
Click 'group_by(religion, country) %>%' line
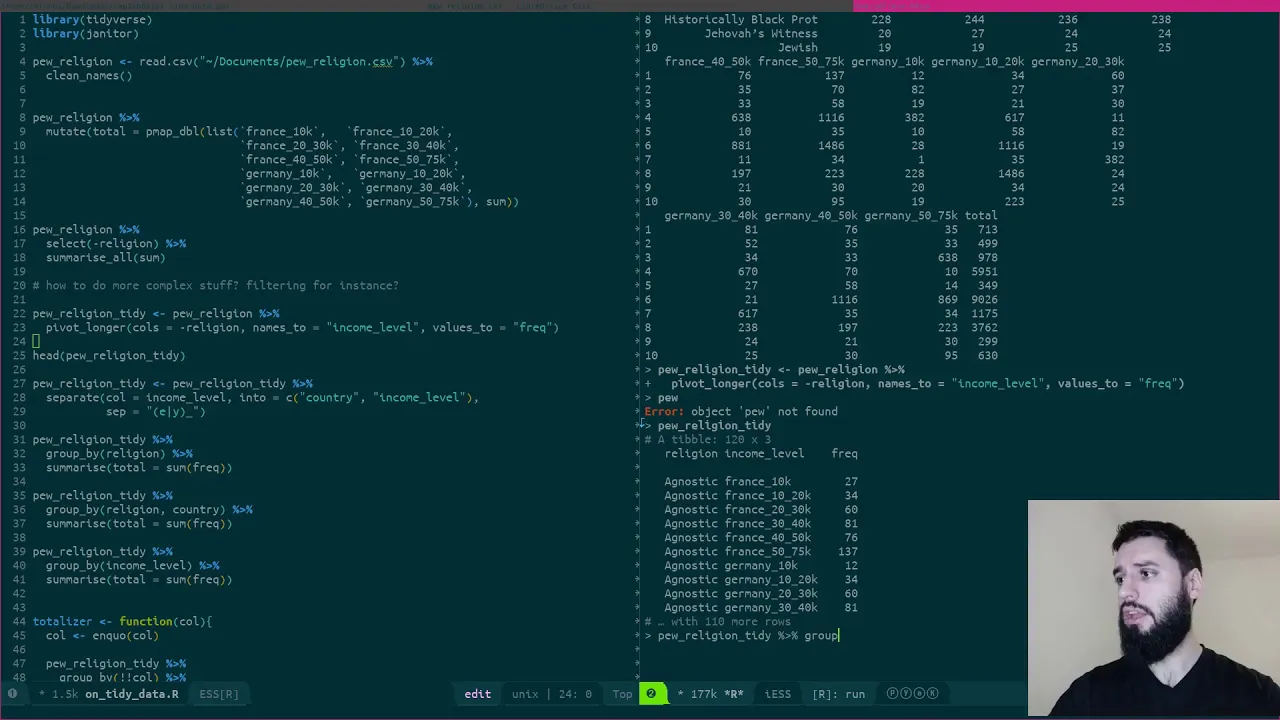tap(149, 509)
